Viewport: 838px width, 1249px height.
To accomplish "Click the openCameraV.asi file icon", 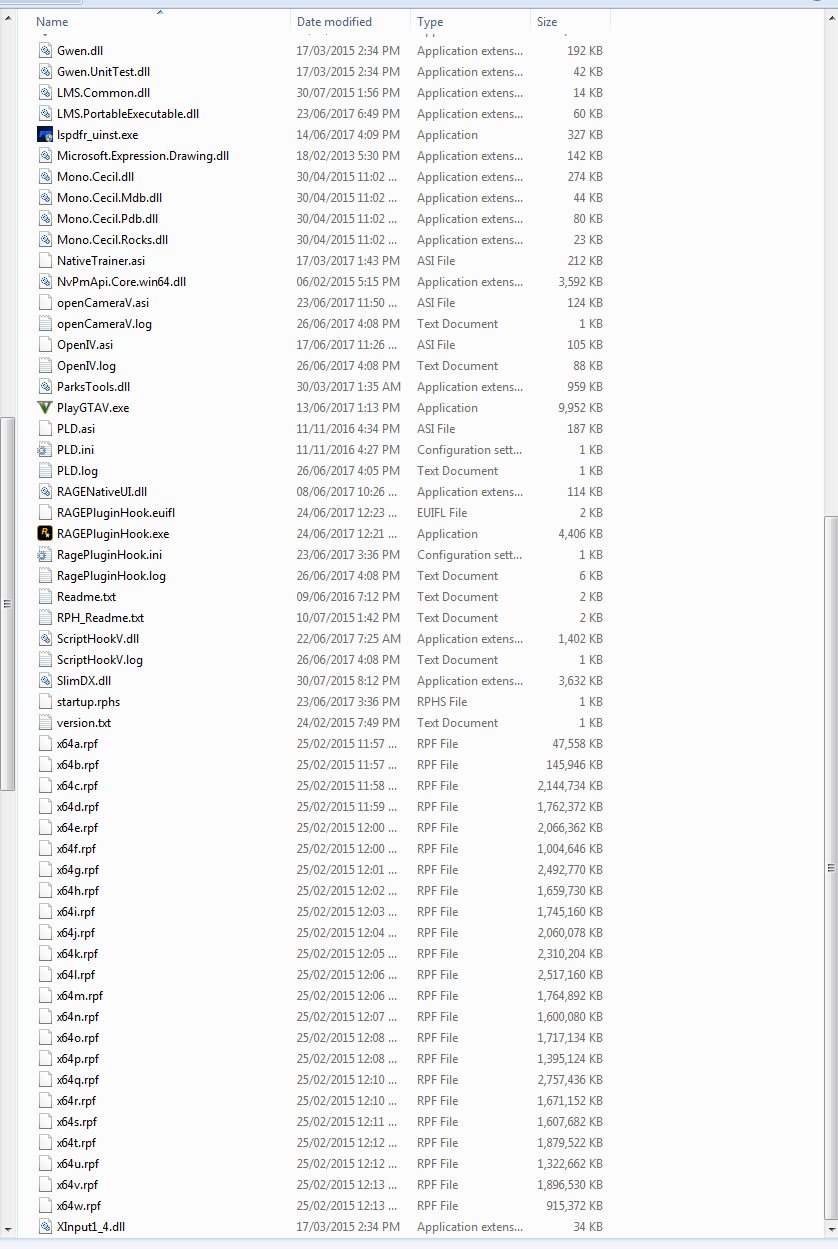I will 44,302.
